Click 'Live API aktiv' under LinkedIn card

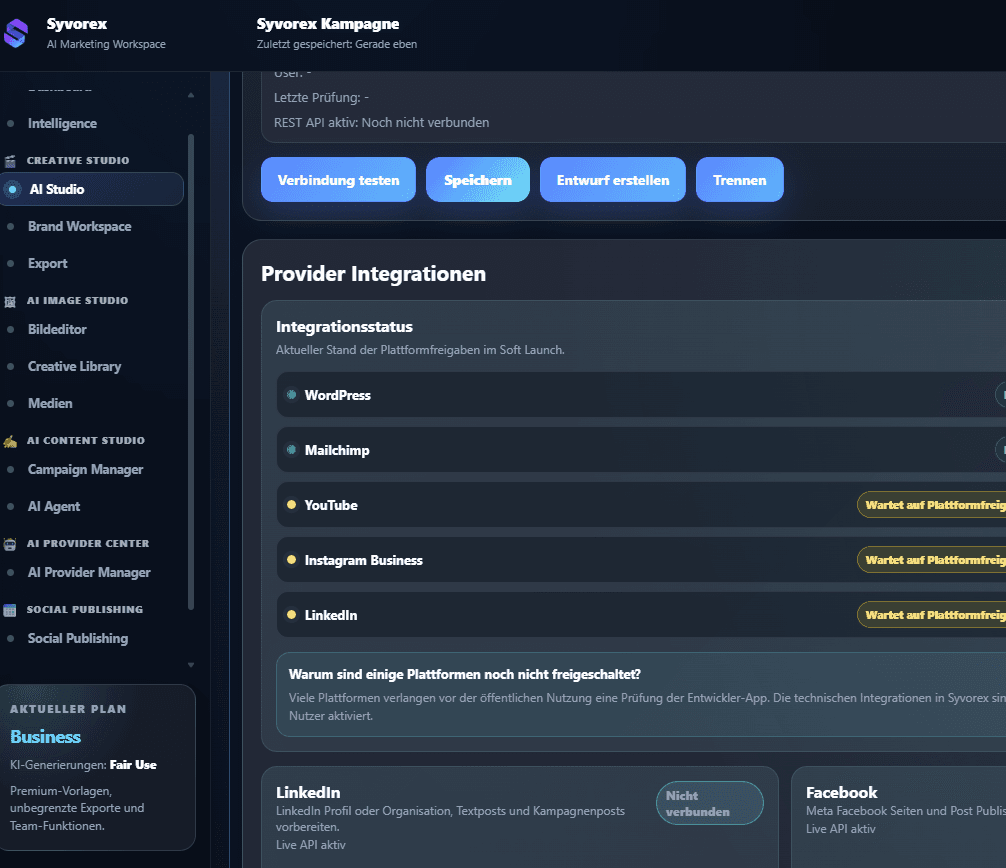(x=311, y=845)
